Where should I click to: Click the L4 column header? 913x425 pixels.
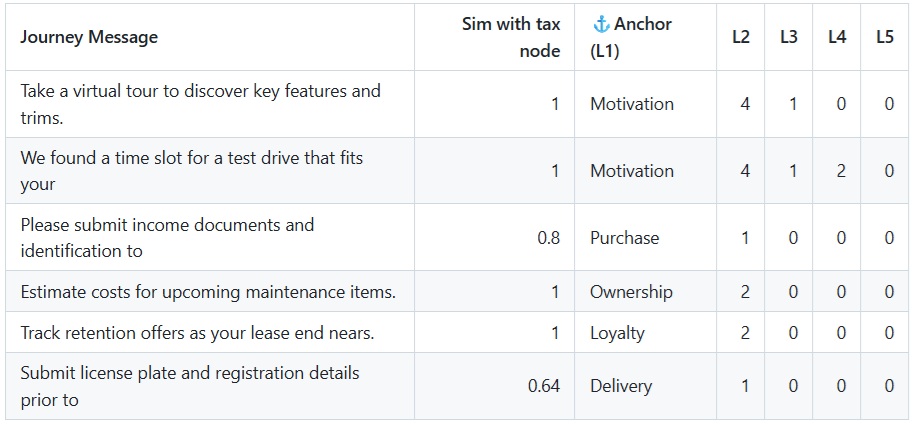pyautogui.click(x=837, y=37)
